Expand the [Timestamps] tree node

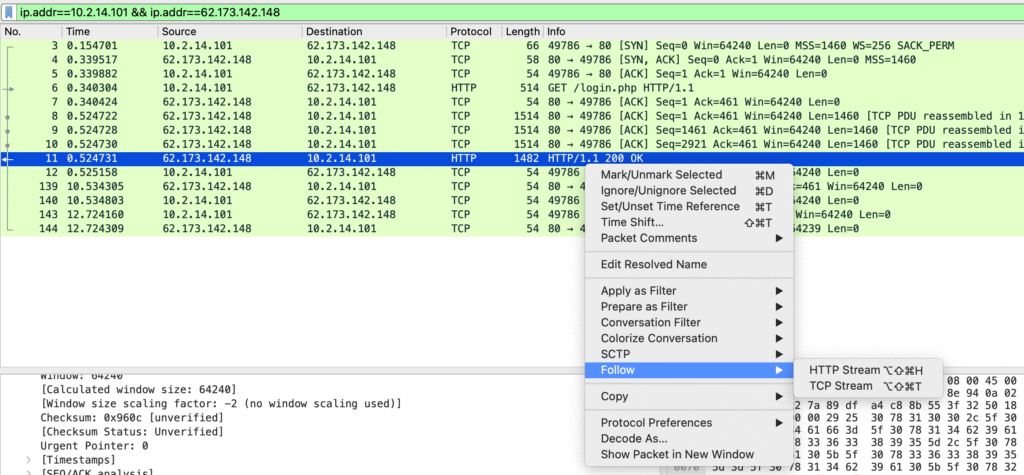(29, 460)
